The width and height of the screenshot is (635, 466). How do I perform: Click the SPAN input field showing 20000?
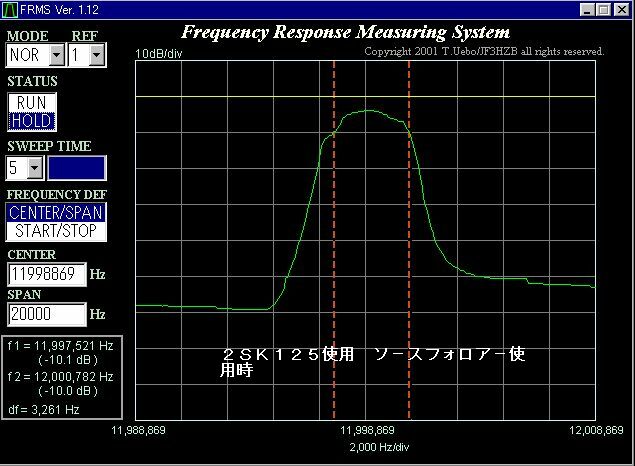tap(47, 314)
